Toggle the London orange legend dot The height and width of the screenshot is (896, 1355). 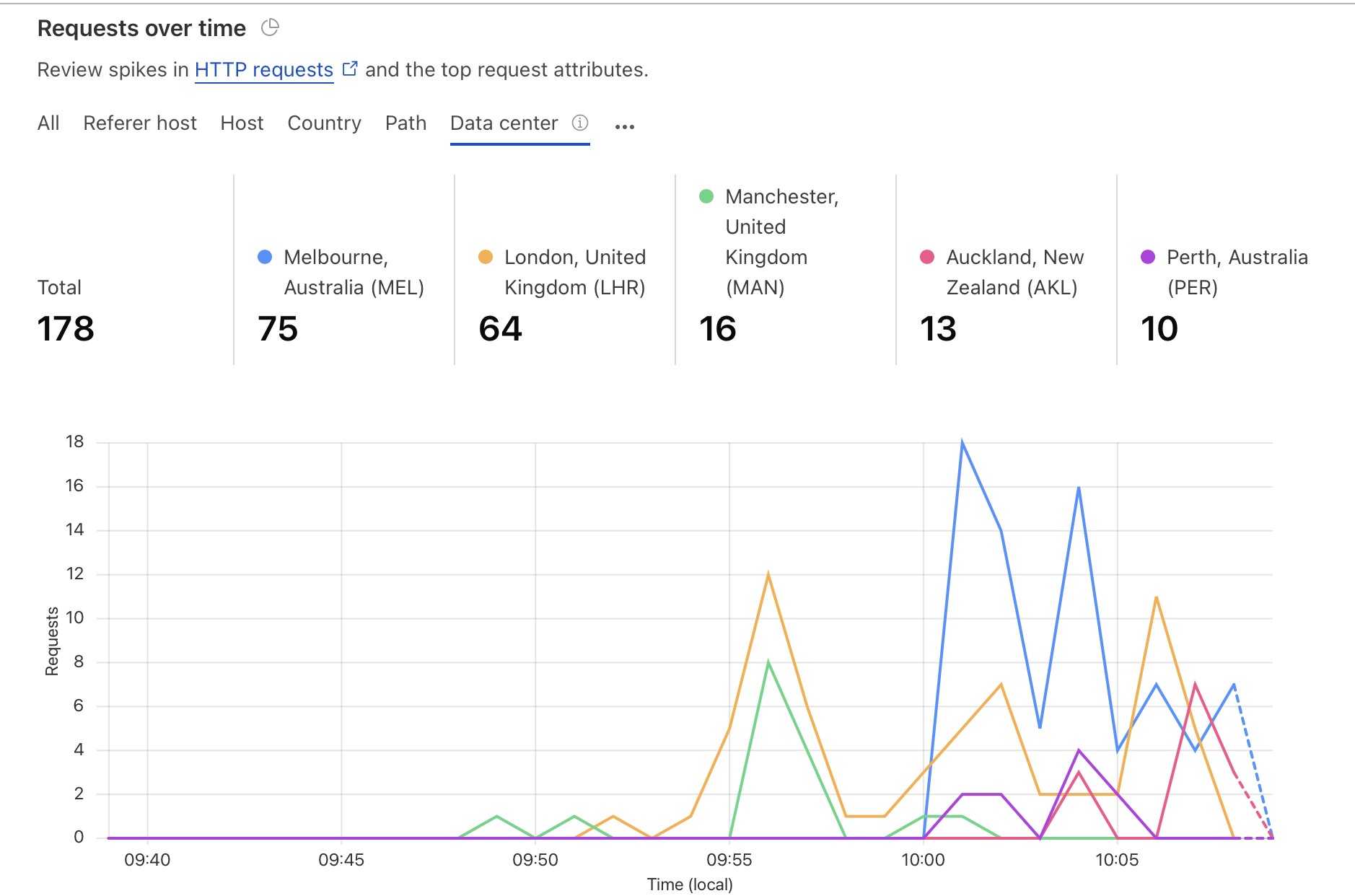tap(486, 257)
